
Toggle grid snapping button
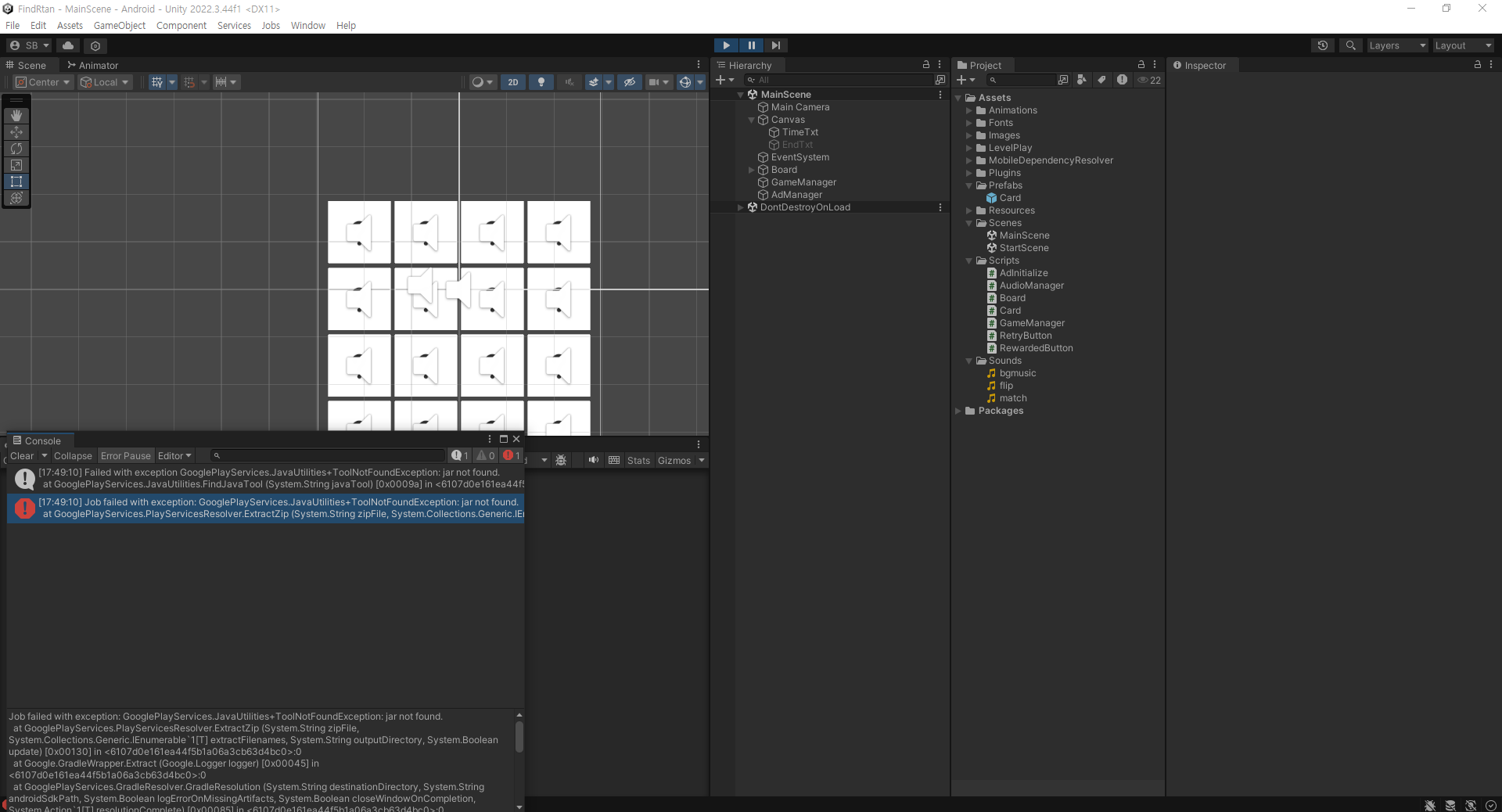[x=189, y=82]
